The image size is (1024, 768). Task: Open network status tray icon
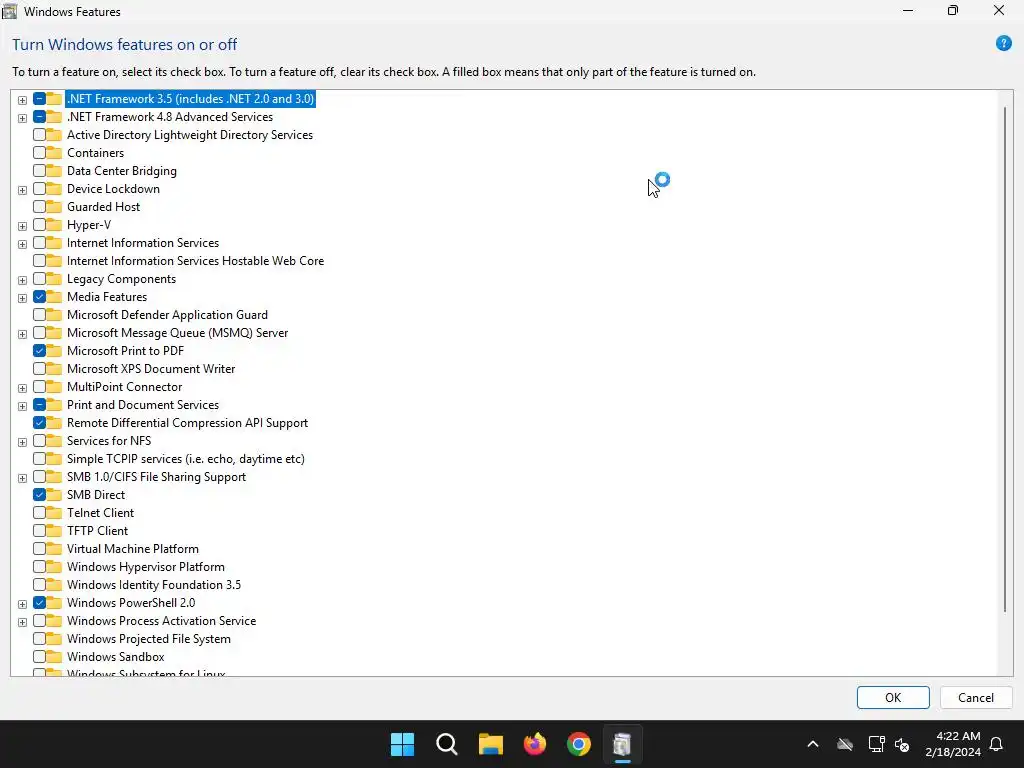[876, 744]
